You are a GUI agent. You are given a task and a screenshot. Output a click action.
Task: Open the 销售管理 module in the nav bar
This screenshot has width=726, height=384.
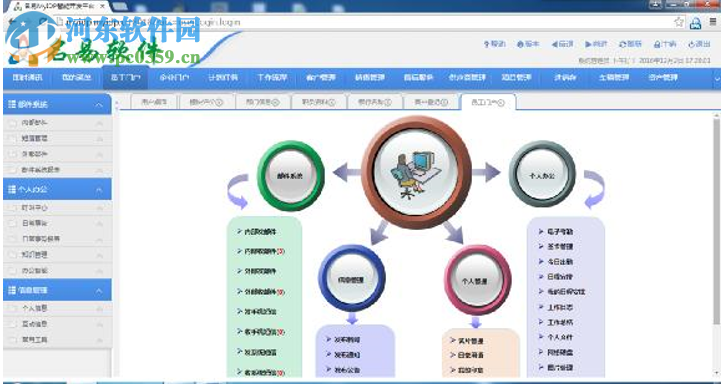[370, 78]
